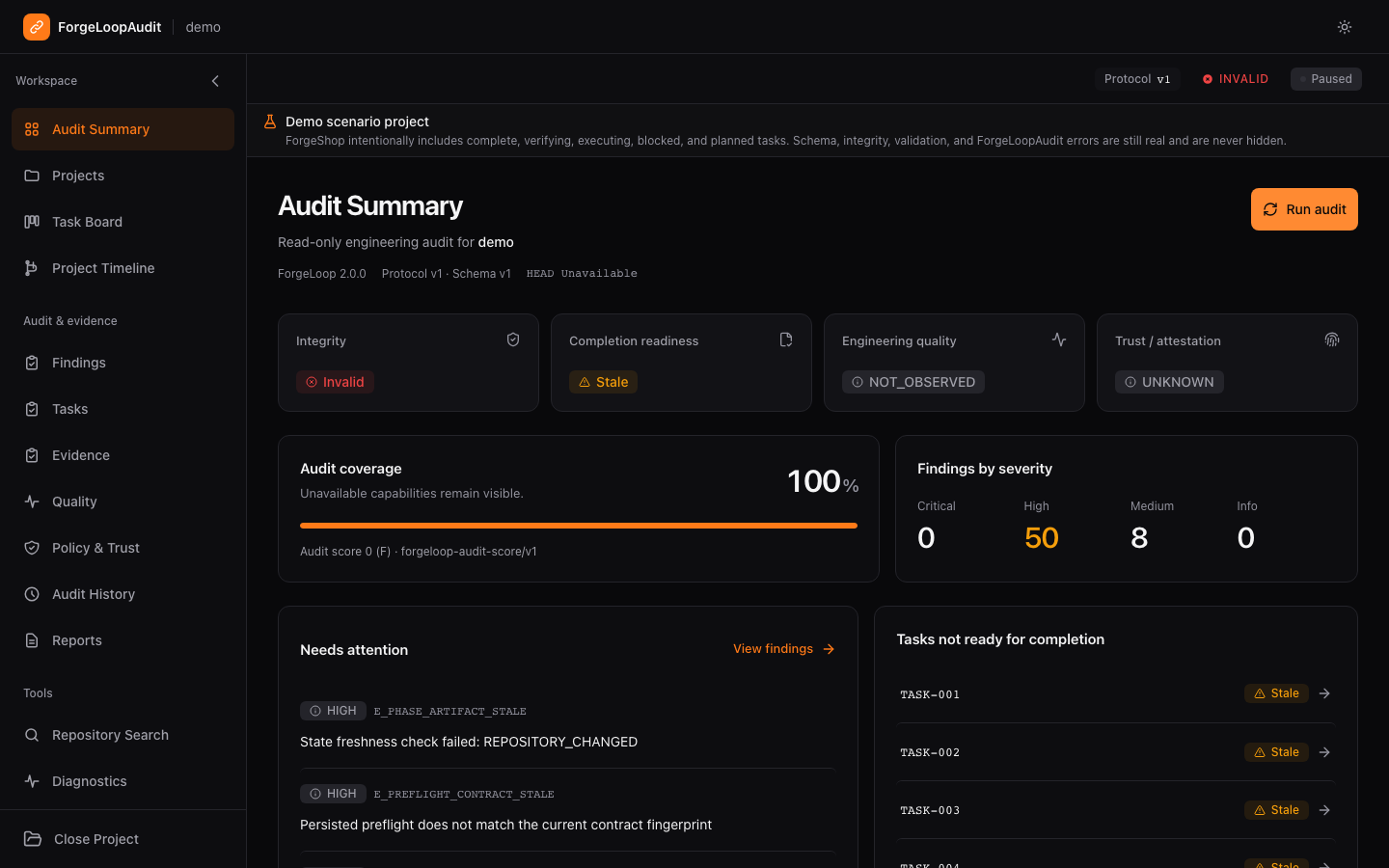This screenshot has height=868, width=1389.
Task: Open the Repository Search magnifier icon
Action: [x=32, y=735]
